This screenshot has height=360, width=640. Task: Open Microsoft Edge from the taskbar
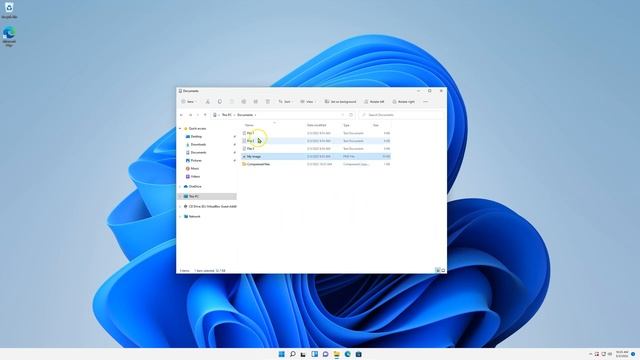click(347, 354)
